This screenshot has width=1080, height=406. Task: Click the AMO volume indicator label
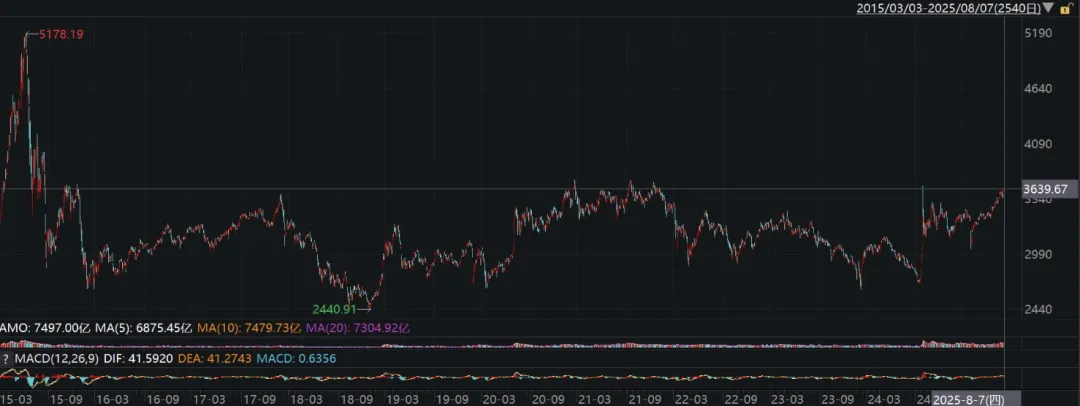point(12,328)
